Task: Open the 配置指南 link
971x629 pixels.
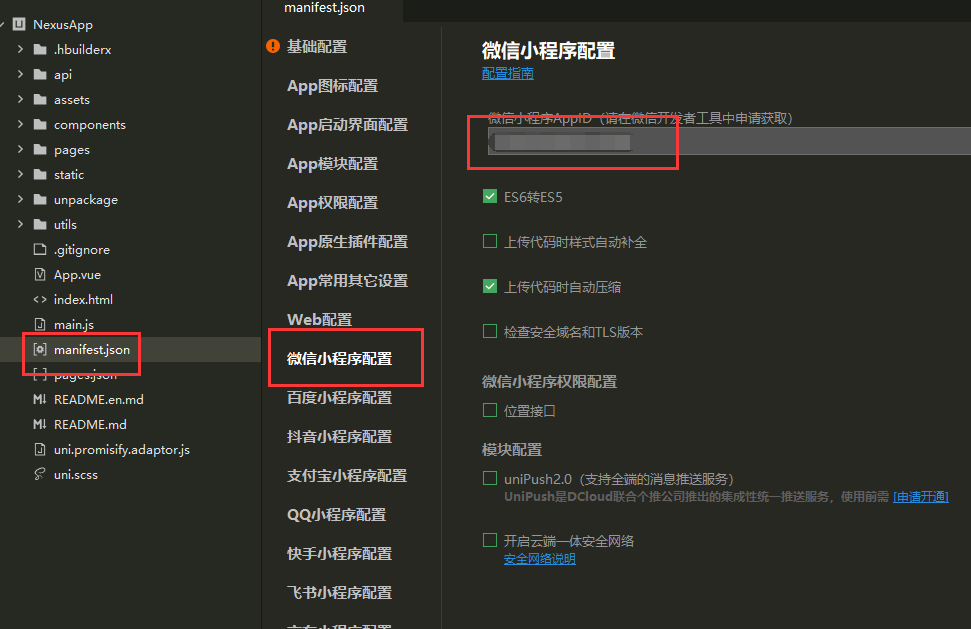Action: pyautogui.click(x=507, y=73)
